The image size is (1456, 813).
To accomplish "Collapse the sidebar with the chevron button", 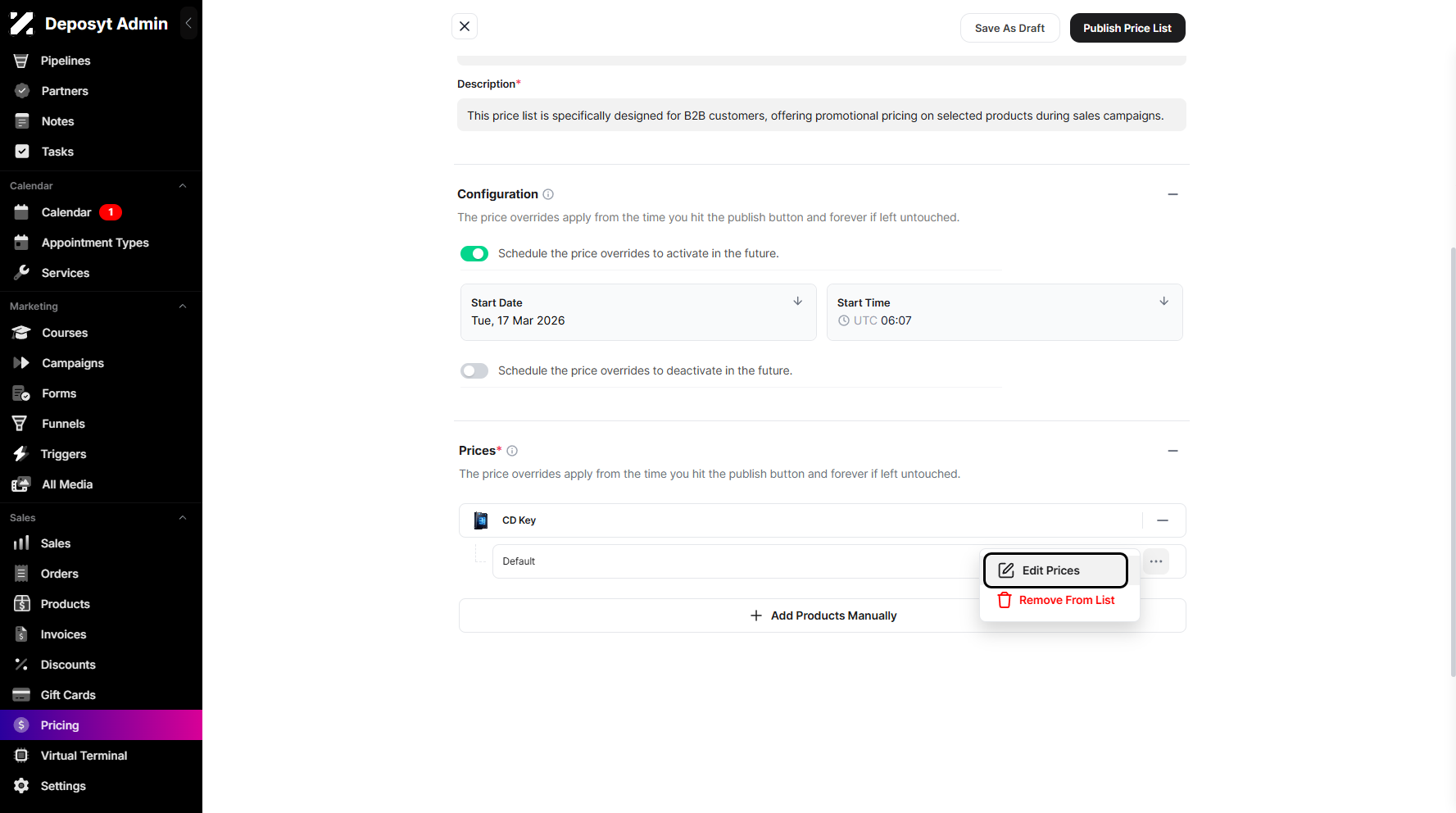I will click(x=188, y=24).
